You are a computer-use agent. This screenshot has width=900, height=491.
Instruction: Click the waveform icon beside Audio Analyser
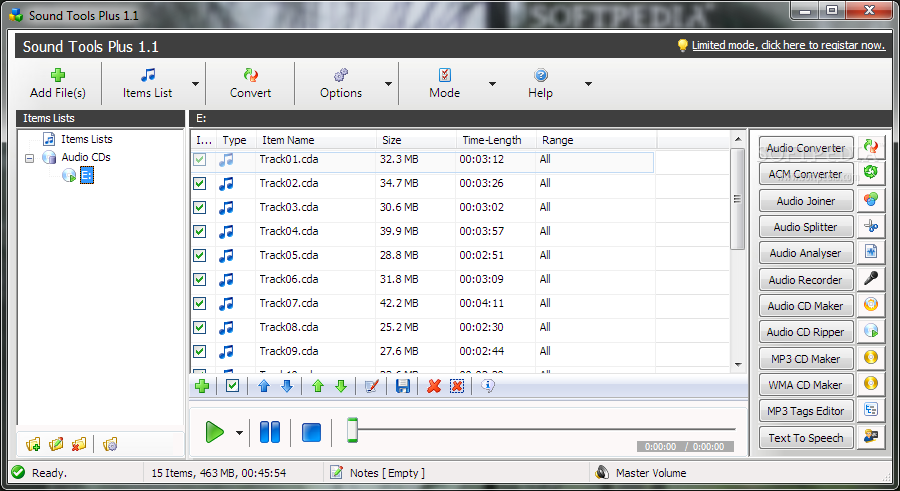point(871,252)
